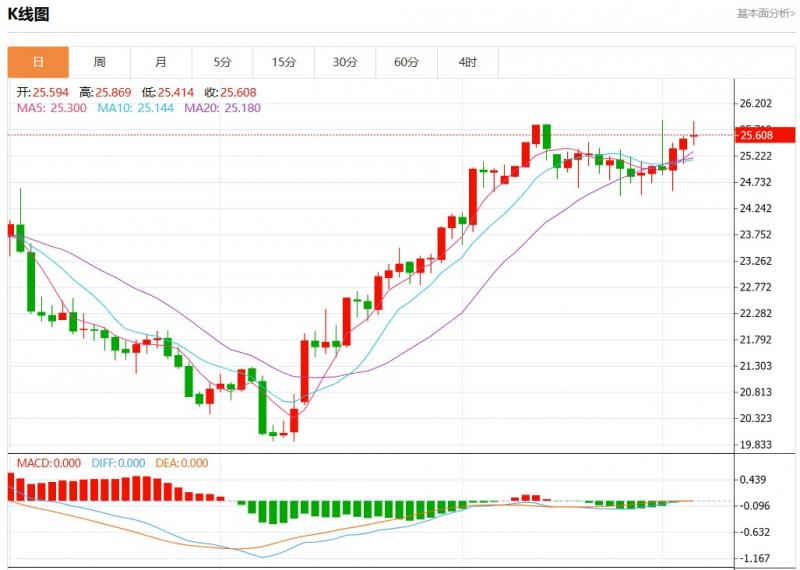Open the 基本面分析 link
The width and height of the screenshot is (800, 570).
(765, 13)
